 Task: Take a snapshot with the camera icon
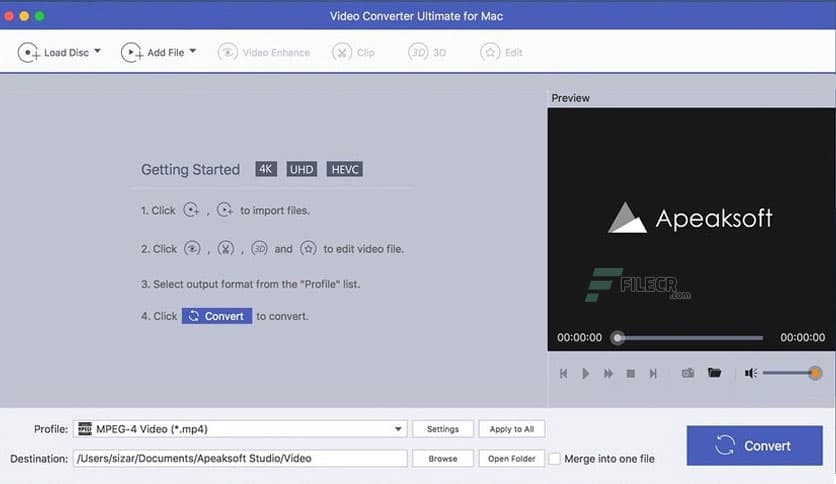[x=688, y=373]
